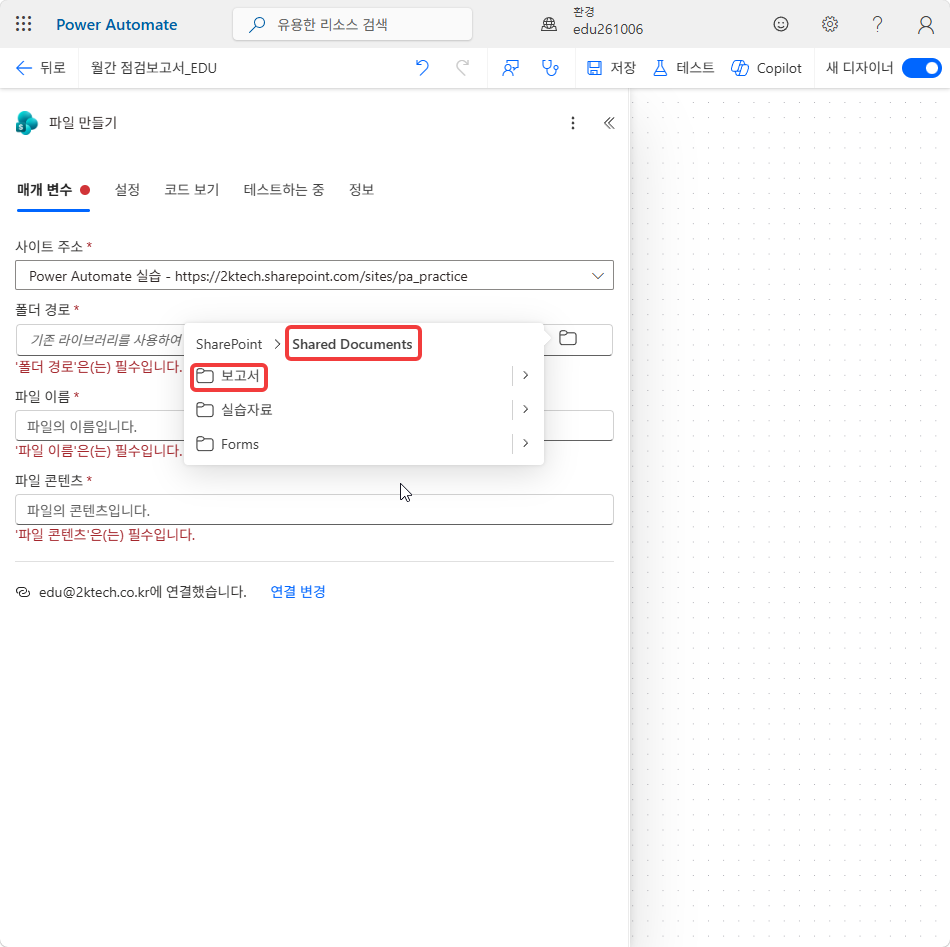This screenshot has width=950, height=947.
Task: Open environment picker edu261006
Action: point(592,22)
